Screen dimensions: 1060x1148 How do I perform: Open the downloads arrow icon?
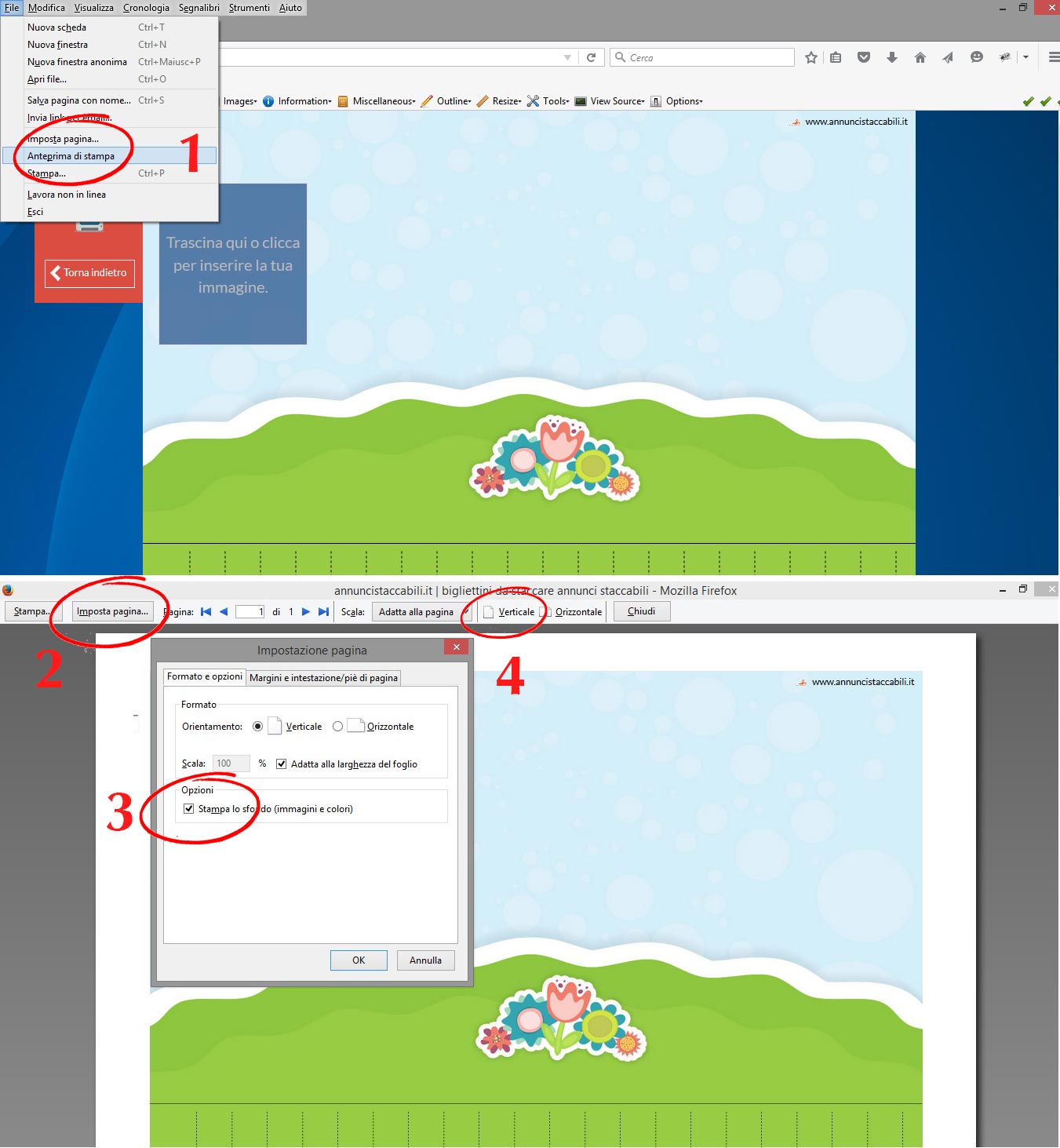click(x=892, y=57)
